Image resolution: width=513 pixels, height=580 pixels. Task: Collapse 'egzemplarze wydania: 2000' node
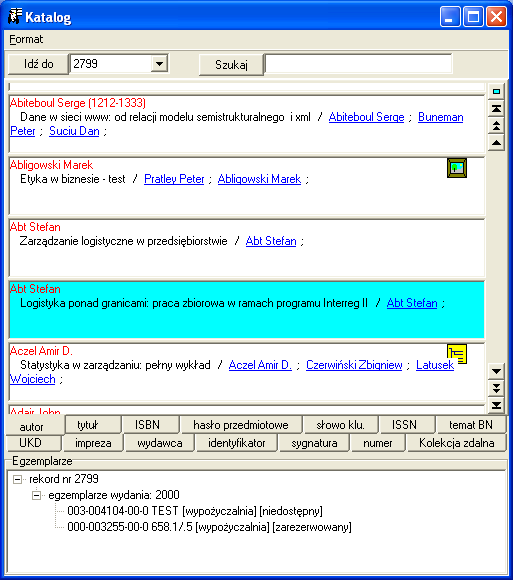pos(36,495)
